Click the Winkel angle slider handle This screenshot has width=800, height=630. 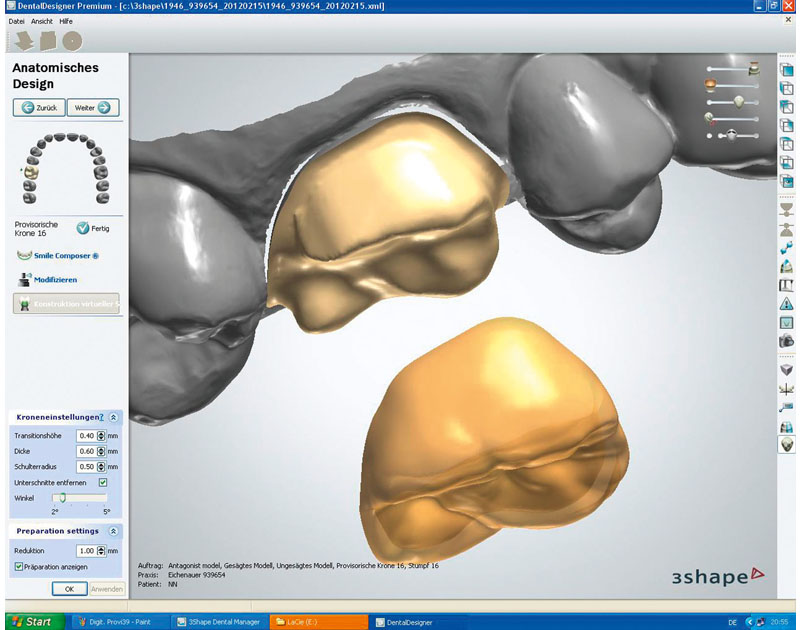click(62, 497)
